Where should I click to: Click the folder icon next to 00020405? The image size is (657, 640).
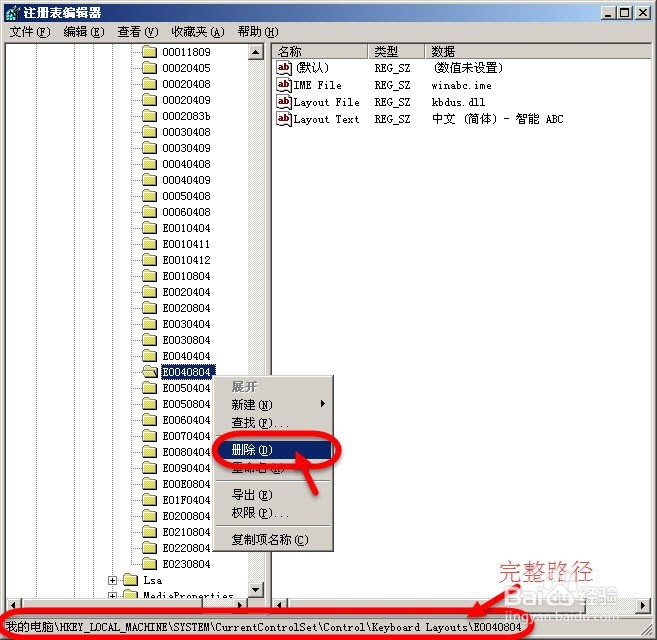point(149,68)
